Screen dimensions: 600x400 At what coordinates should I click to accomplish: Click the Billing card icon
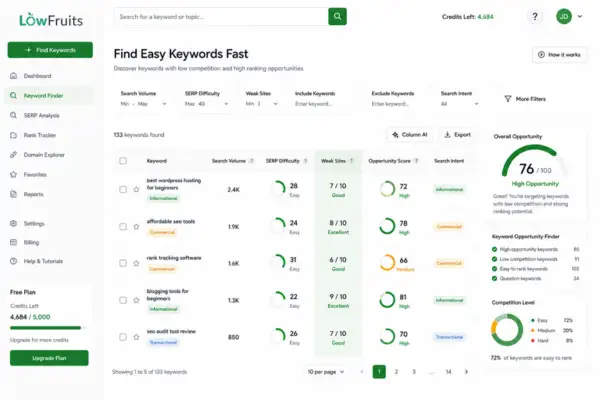pyautogui.click(x=13, y=242)
